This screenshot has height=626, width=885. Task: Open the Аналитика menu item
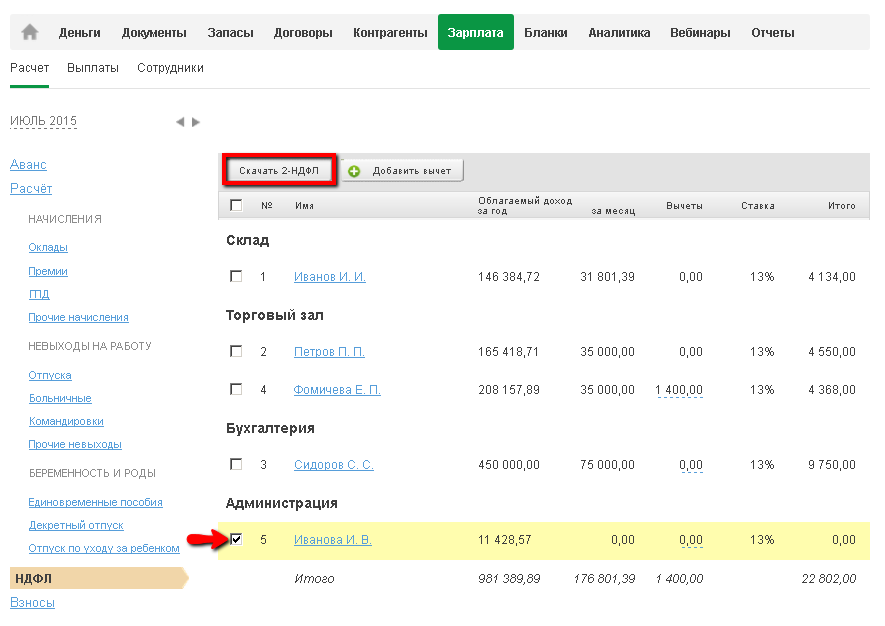[619, 33]
